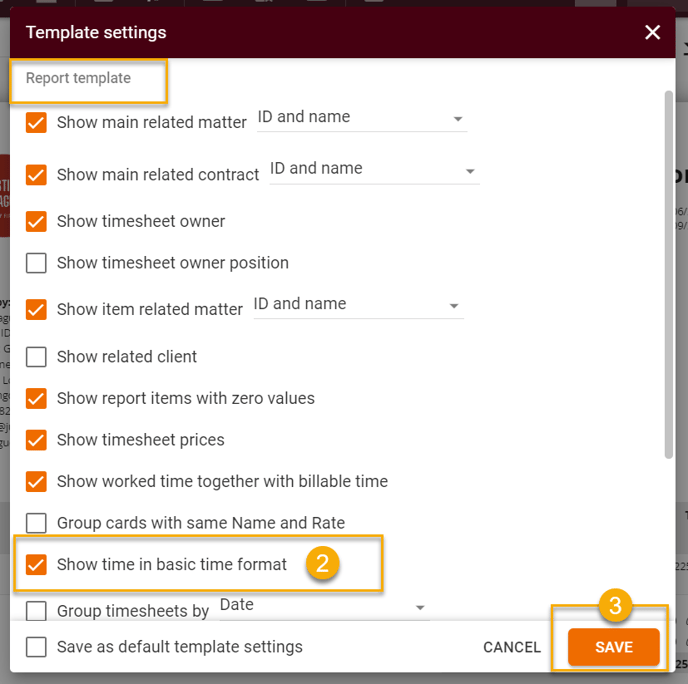
Task: Close the Template settings dialog
Action: [652, 32]
